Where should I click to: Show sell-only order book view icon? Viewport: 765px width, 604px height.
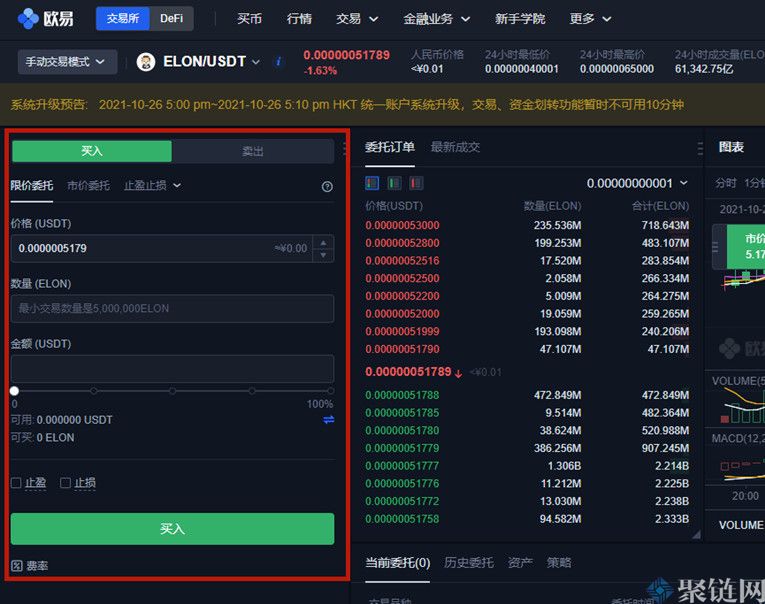(416, 183)
